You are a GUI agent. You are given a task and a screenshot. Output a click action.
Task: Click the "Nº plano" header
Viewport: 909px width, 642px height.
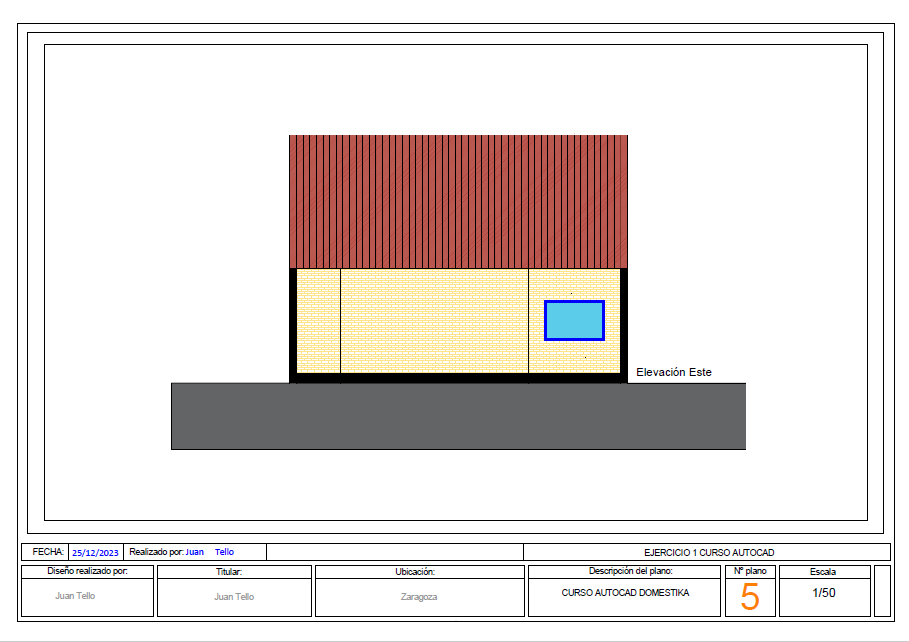[750, 571]
